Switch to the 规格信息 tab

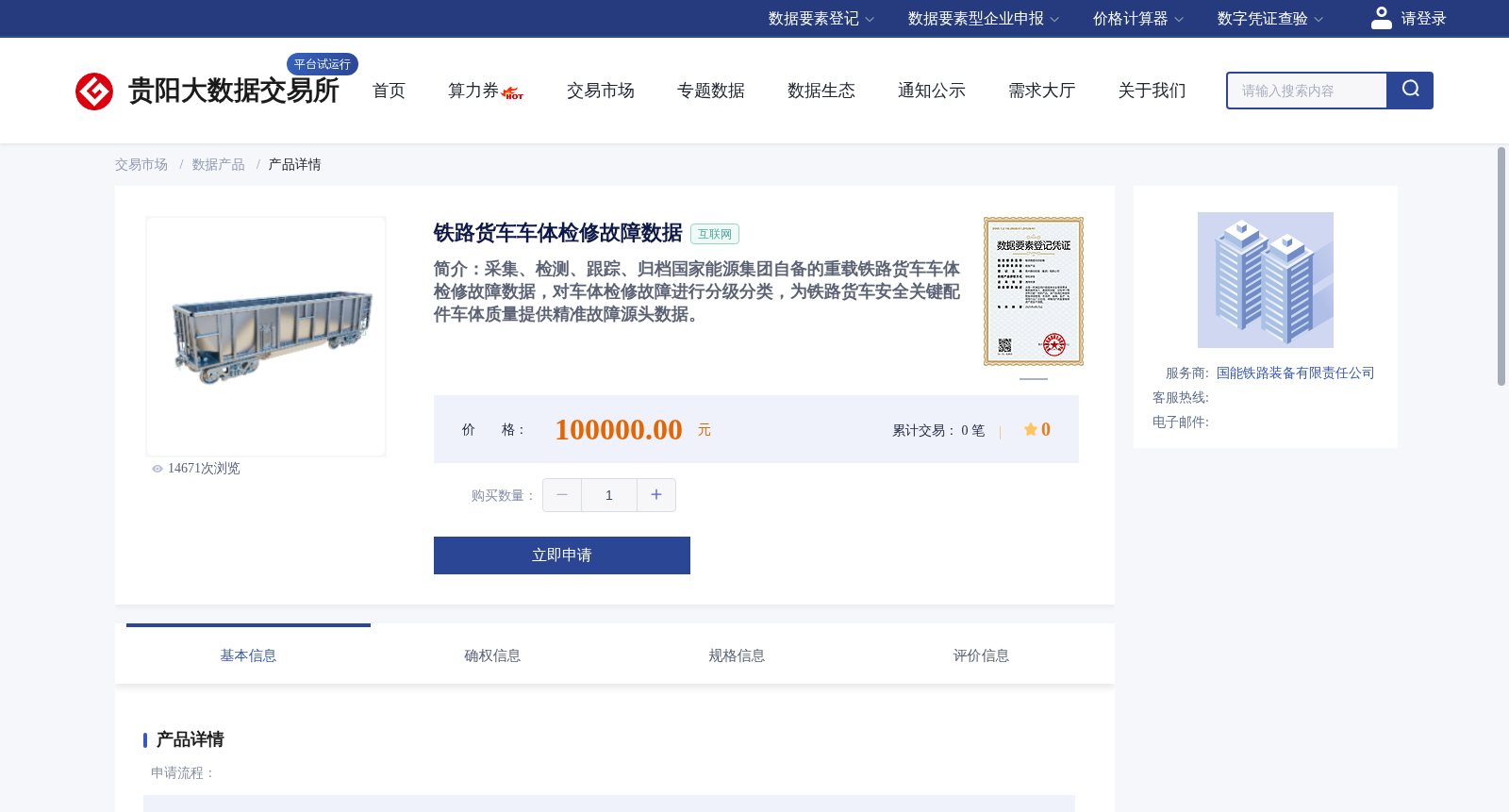click(737, 655)
